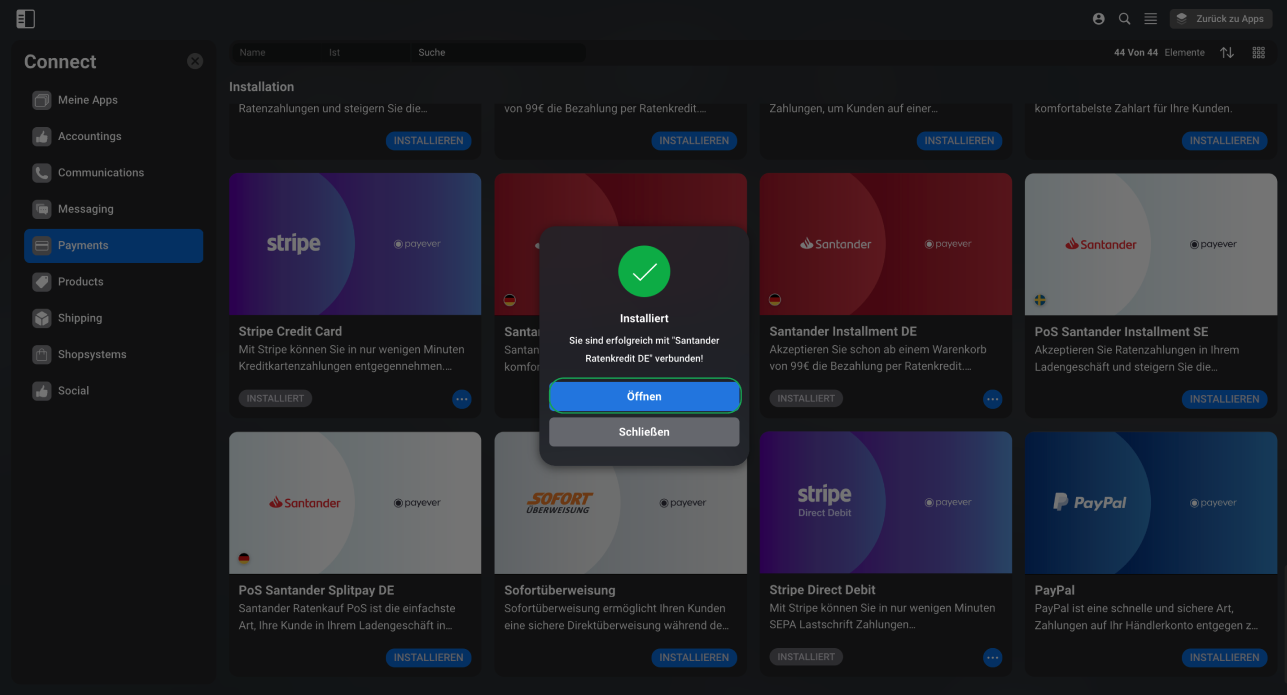Open the Sofort Überweisung banner image
The width and height of the screenshot is (1287, 695).
(621, 503)
